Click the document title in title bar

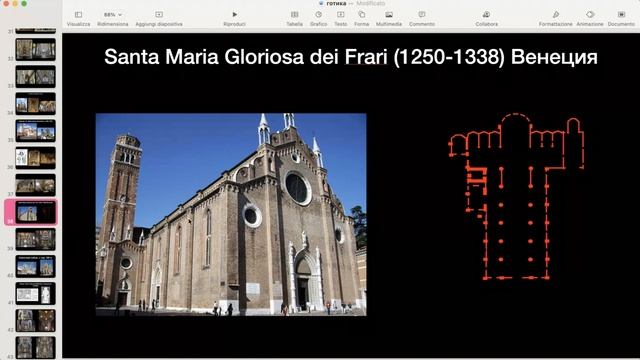tap(336, 3)
